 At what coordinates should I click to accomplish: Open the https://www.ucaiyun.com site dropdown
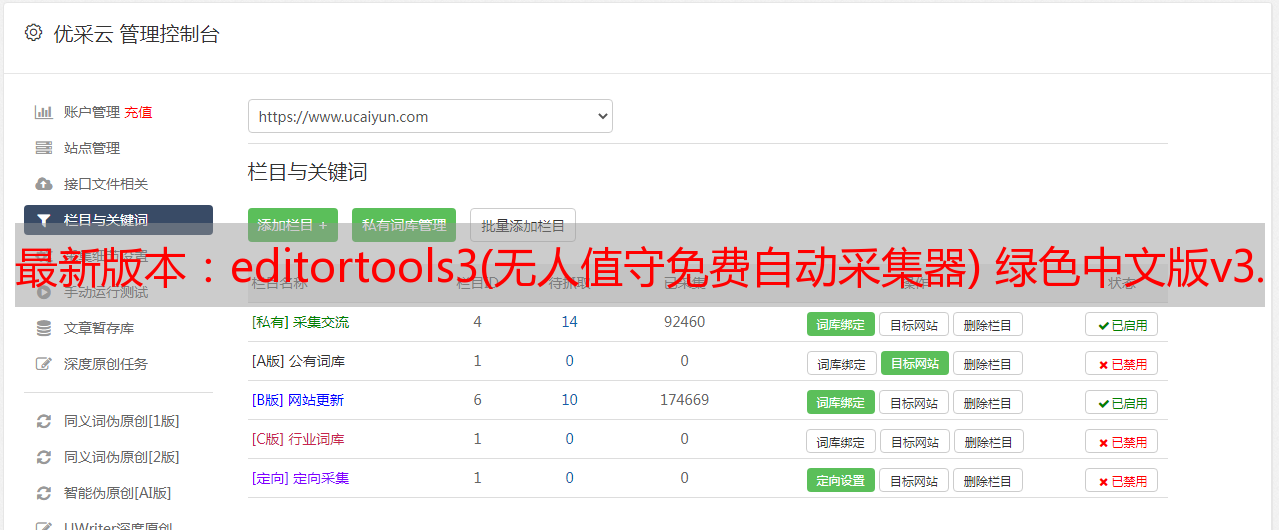[x=430, y=116]
